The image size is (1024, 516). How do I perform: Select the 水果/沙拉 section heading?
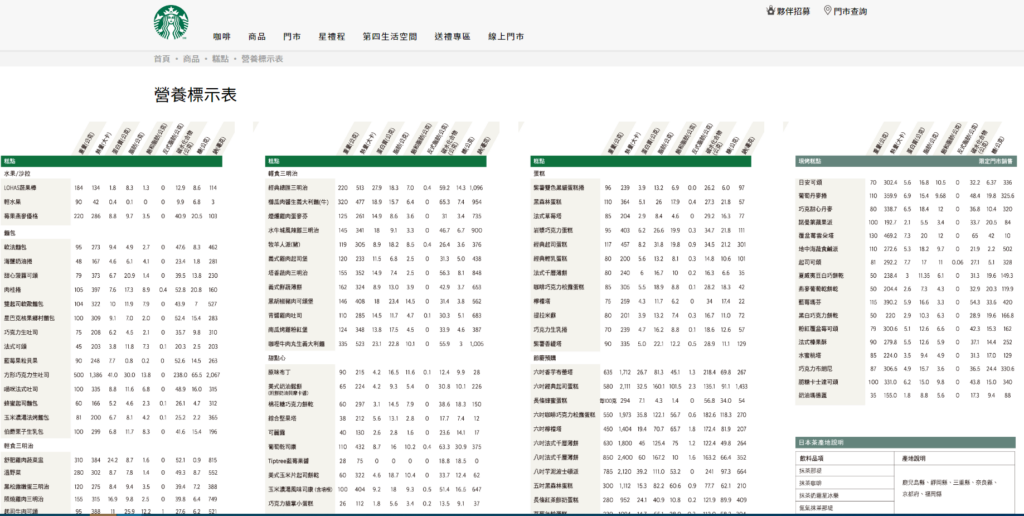click(x=17, y=174)
